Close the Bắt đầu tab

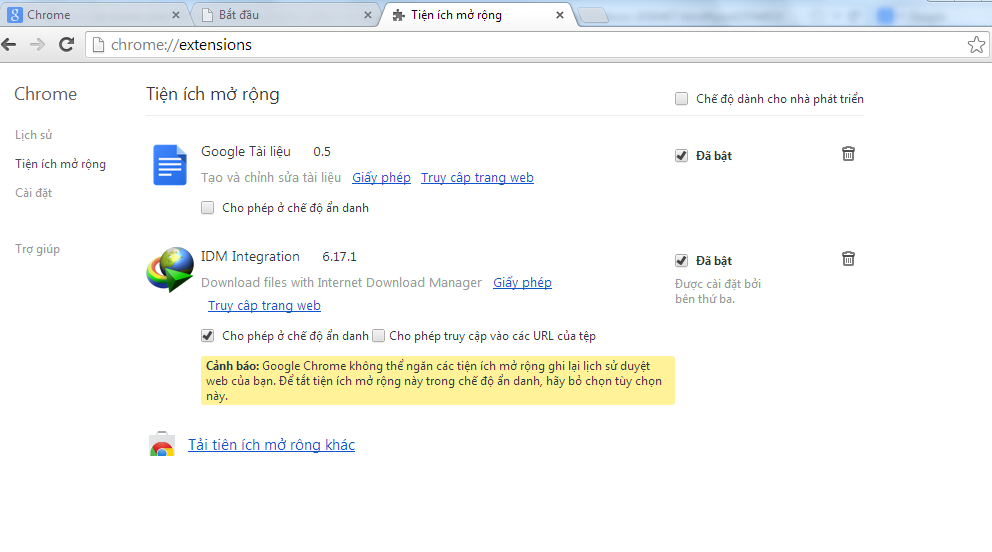click(x=368, y=15)
